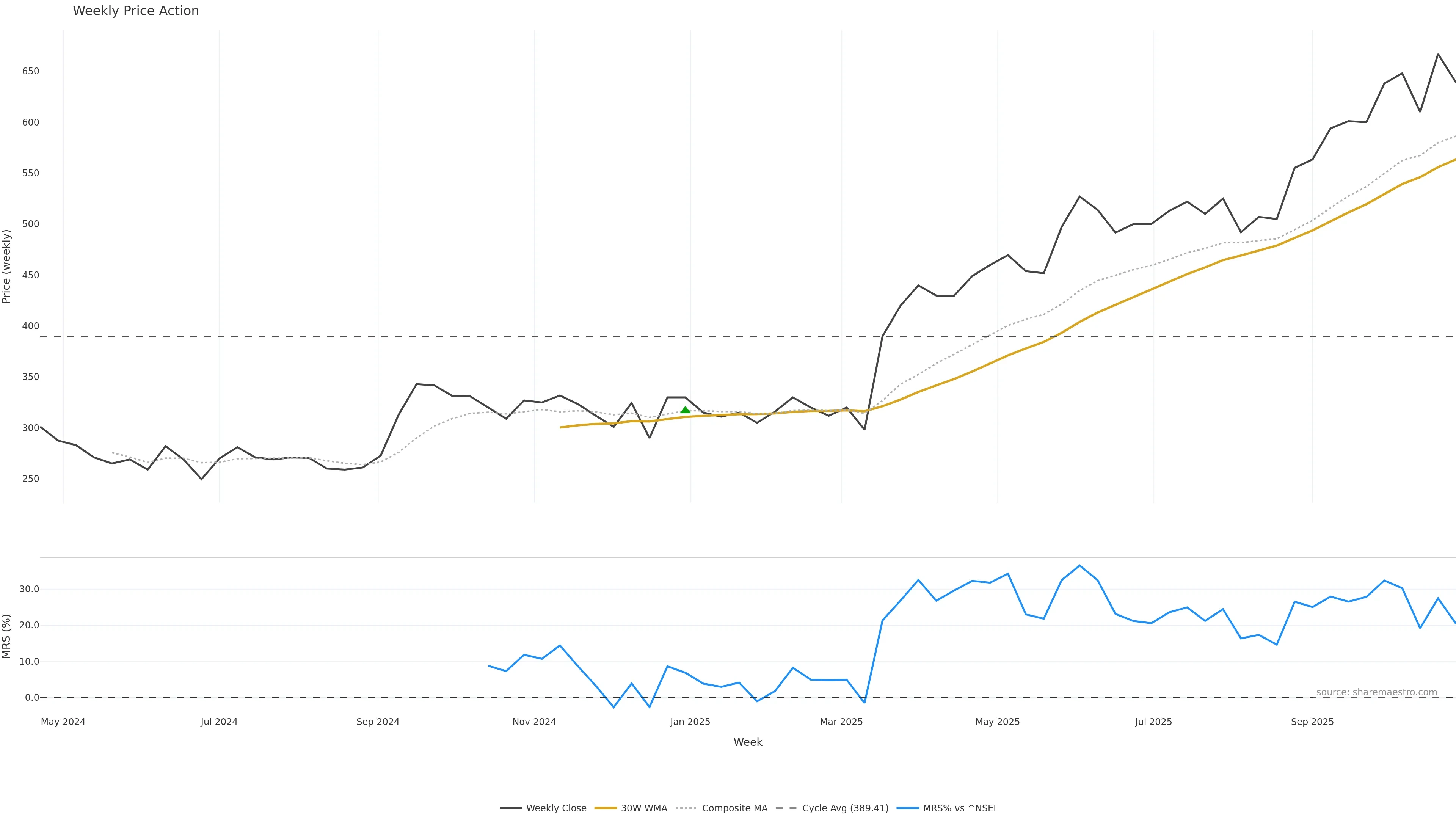Screen dimensions: 1456x819
Task: Click the Weekly Price Action chart title
Action: coord(136,11)
